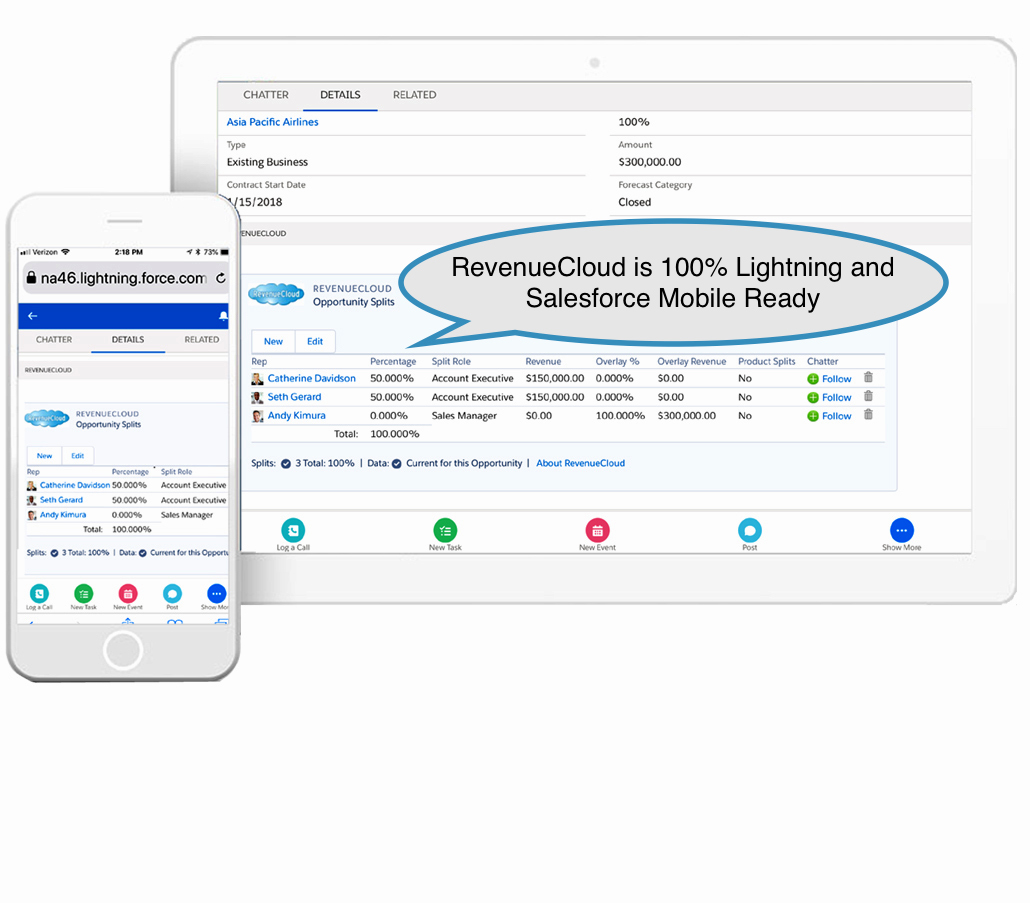Tap the na46.lightning.force.com address bar
Image resolution: width=1030 pixels, height=903 pixels.
125,278
